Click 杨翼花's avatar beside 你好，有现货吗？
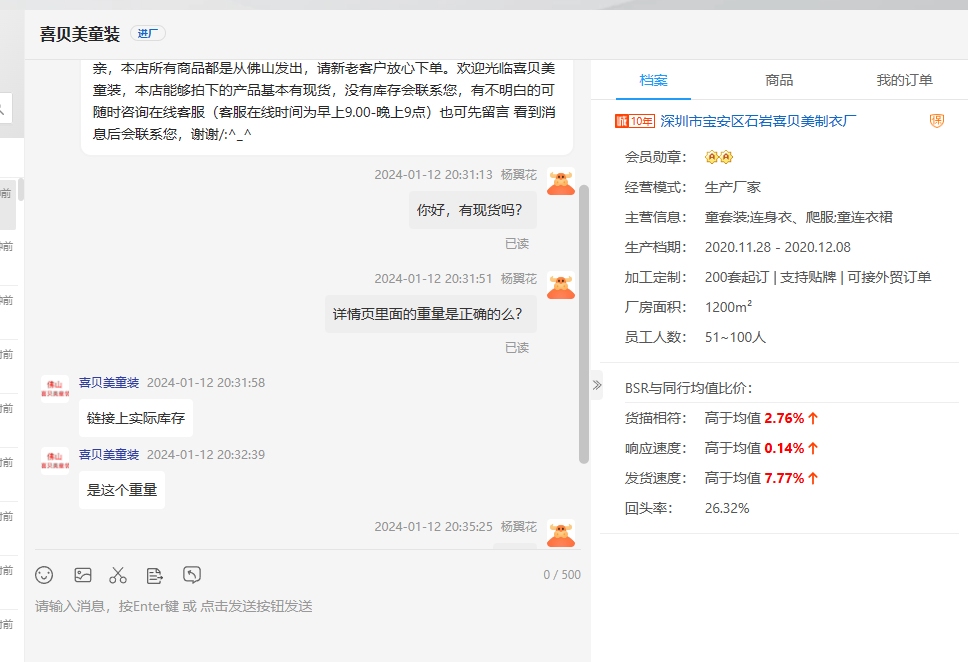Image resolution: width=968 pixels, height=662 pixels. click(561, 182)
